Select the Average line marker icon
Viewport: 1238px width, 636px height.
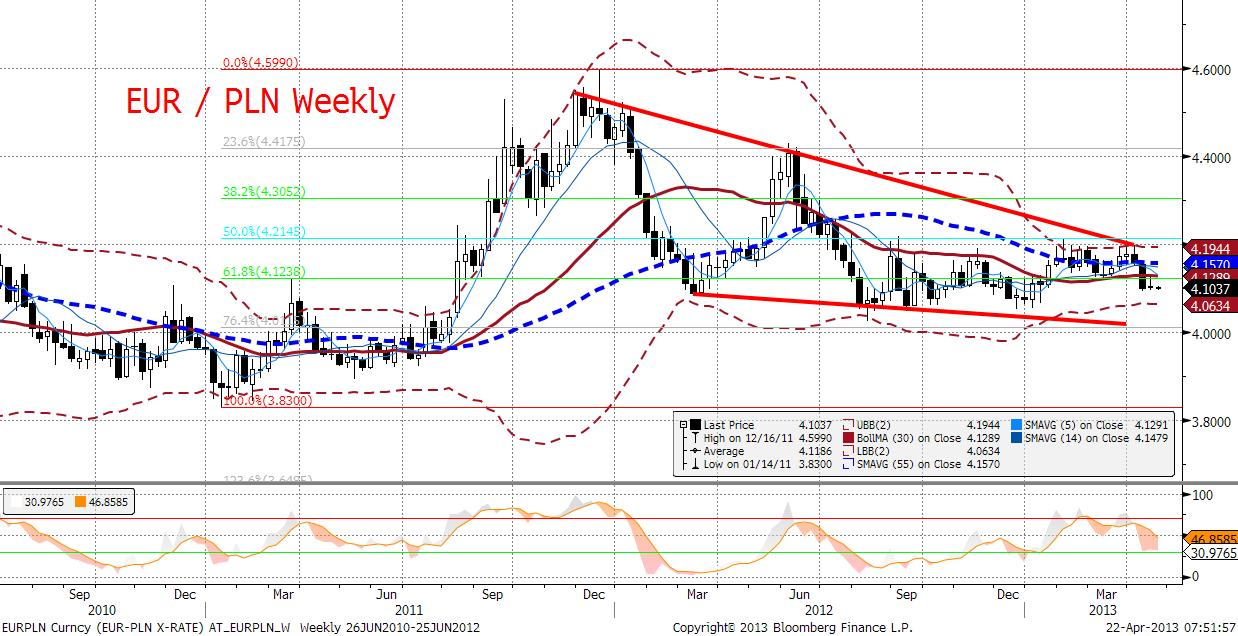pos(695,451)
